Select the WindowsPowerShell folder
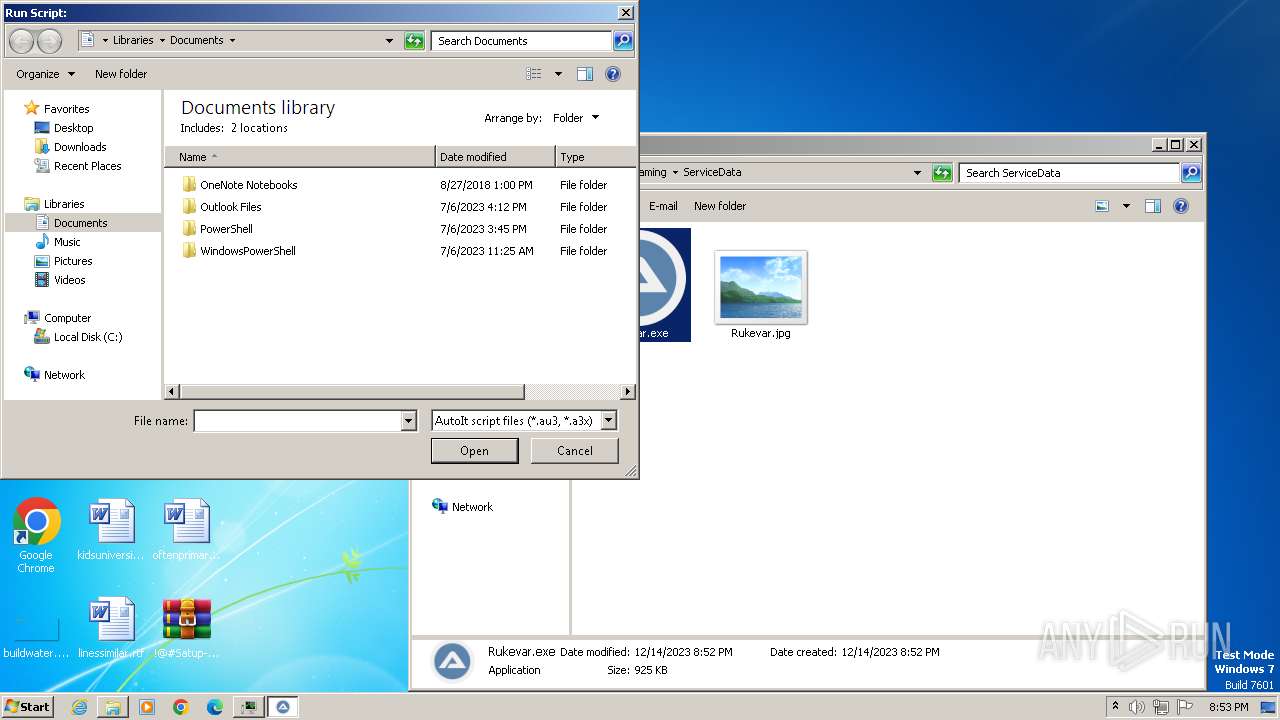The image size is (1280, 720). point(247,251)
